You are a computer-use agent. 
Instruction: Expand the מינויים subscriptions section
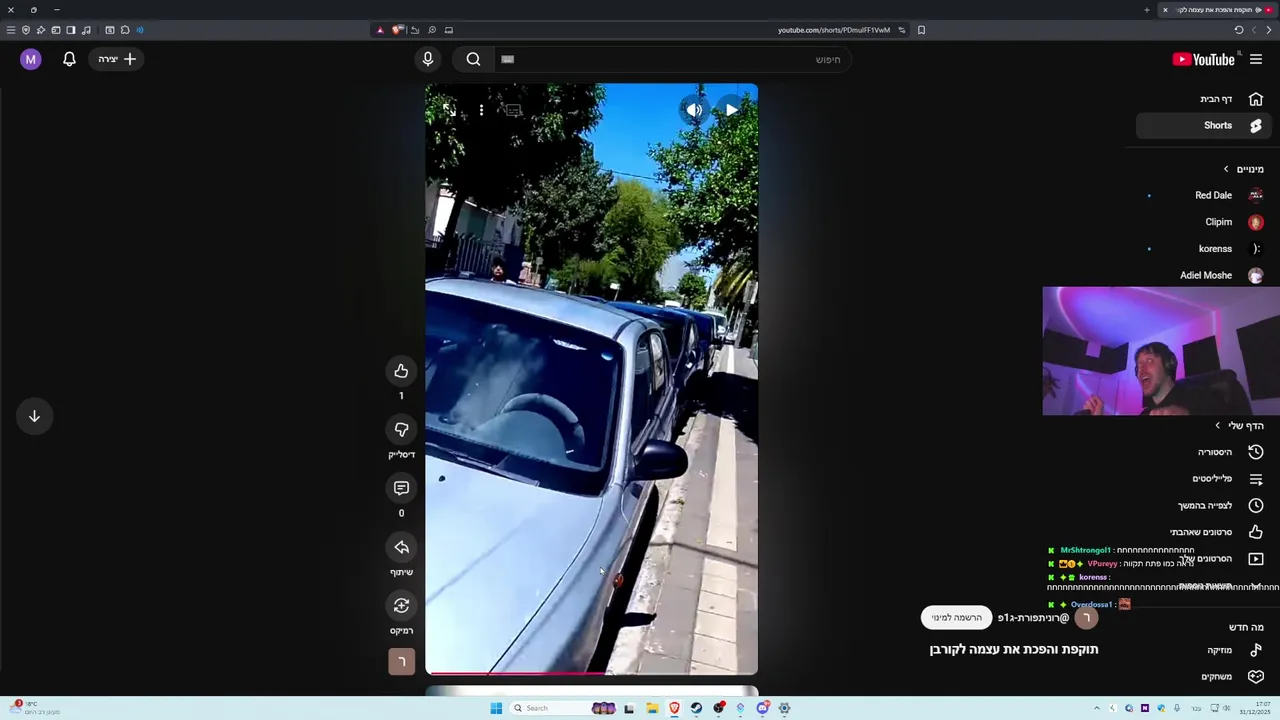click(x=1243, y=169)
